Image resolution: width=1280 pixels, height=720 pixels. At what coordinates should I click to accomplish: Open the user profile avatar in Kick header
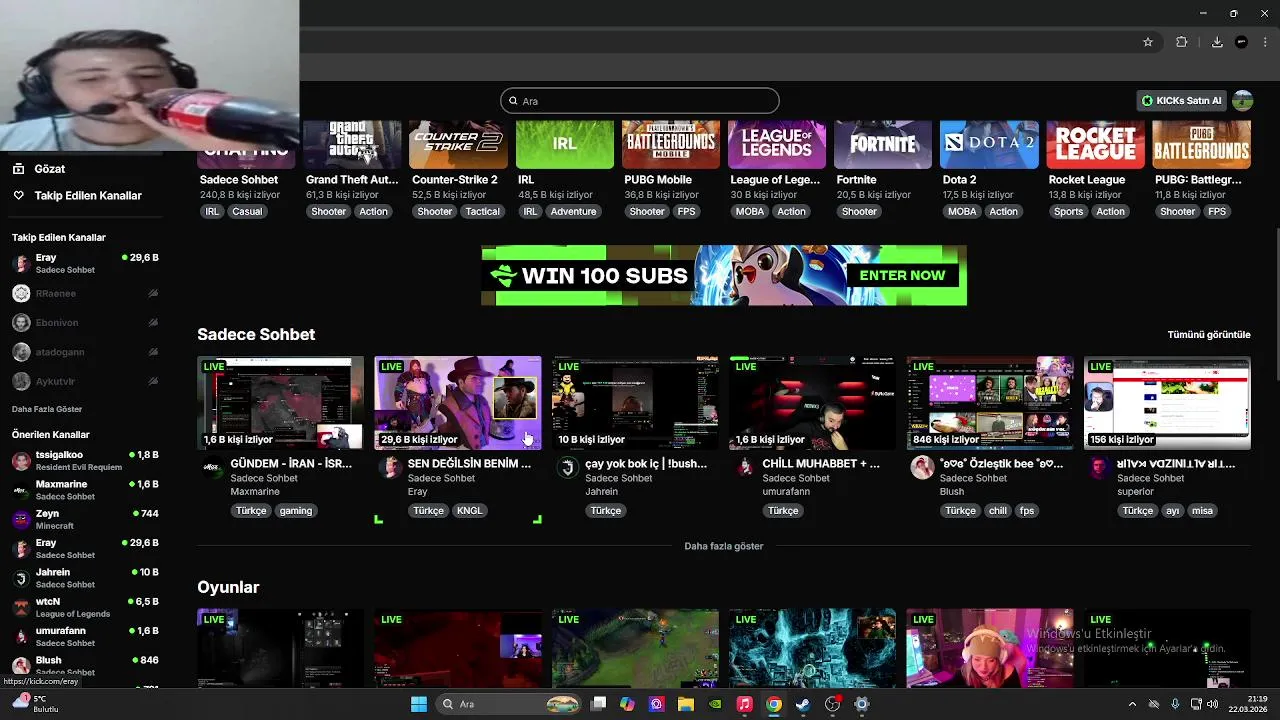[x=1242, y=100]
